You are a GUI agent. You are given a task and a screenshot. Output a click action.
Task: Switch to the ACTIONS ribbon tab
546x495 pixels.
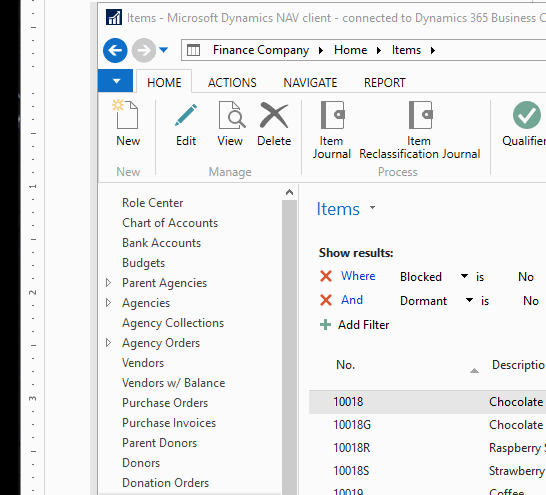coord(232,83)
